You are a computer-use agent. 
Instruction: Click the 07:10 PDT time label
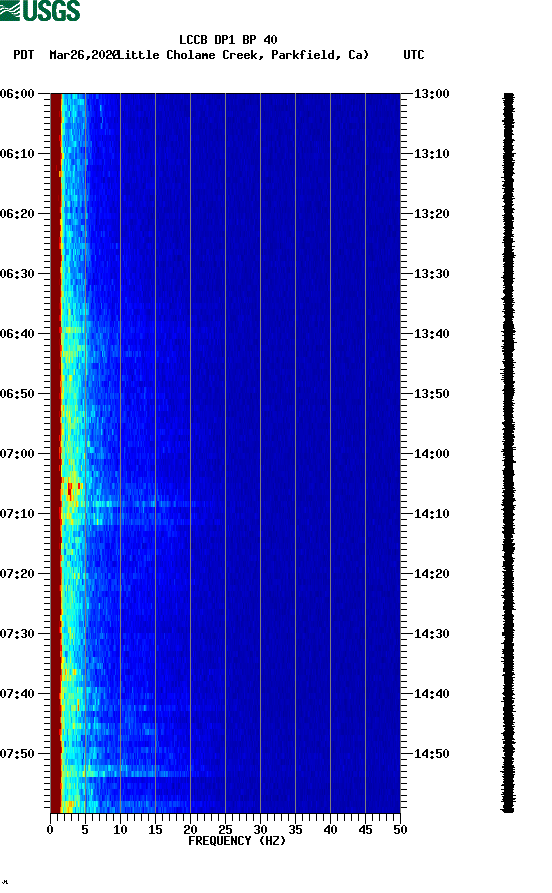coord(17,513)
